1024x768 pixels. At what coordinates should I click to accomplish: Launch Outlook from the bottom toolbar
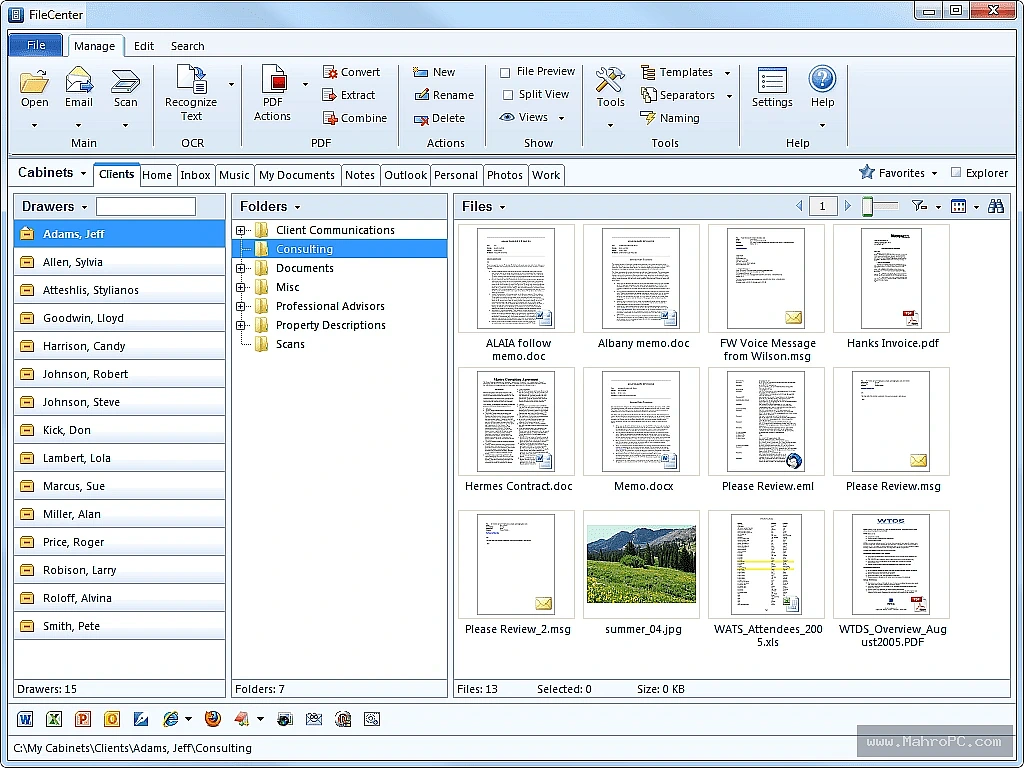point(112,719)
